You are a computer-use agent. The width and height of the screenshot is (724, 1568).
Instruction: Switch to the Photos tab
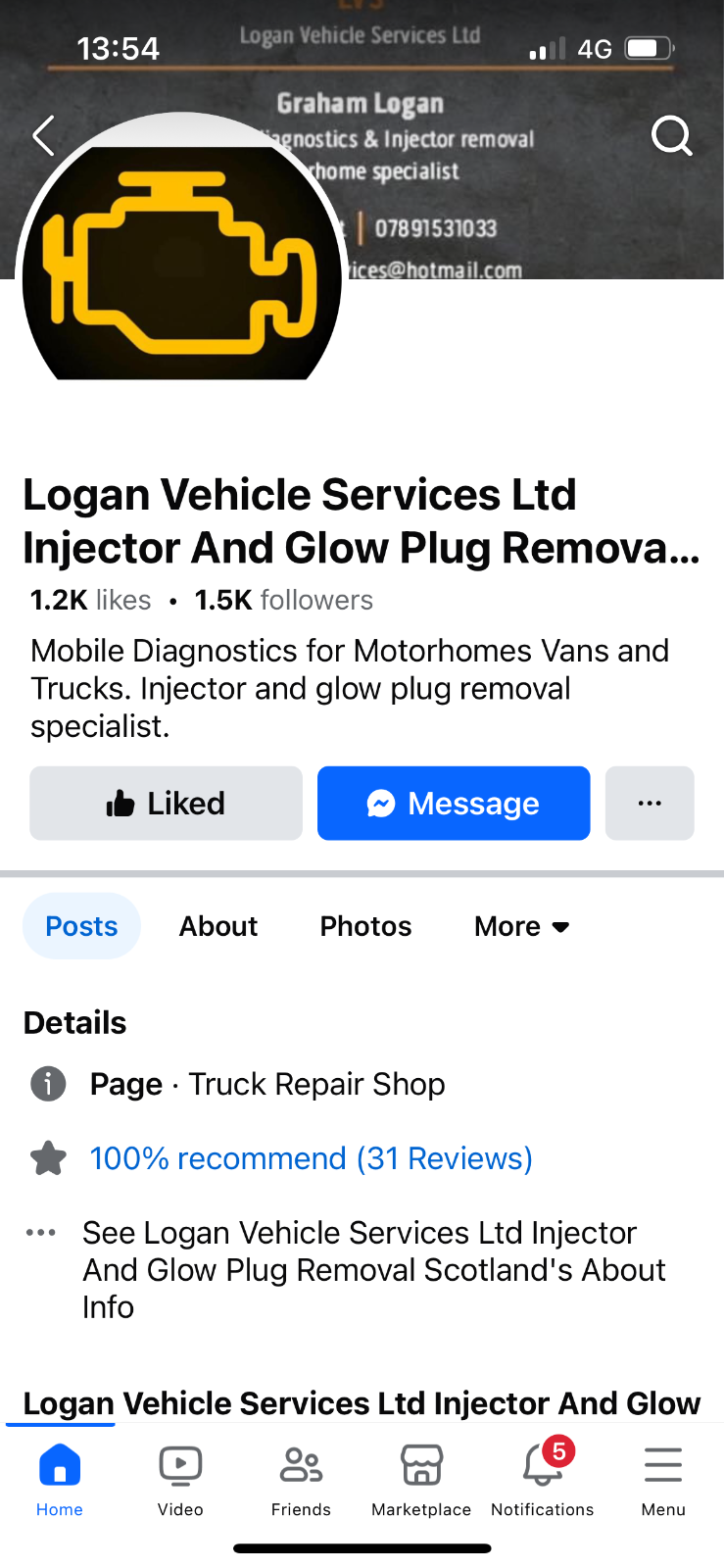coord(365,926)
